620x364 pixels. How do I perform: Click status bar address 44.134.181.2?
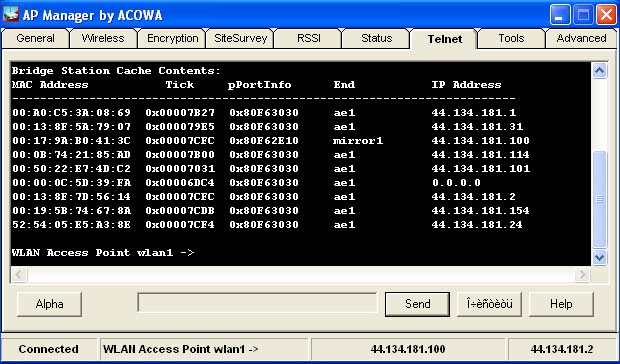pyautogui.click(x=561, y=349)
